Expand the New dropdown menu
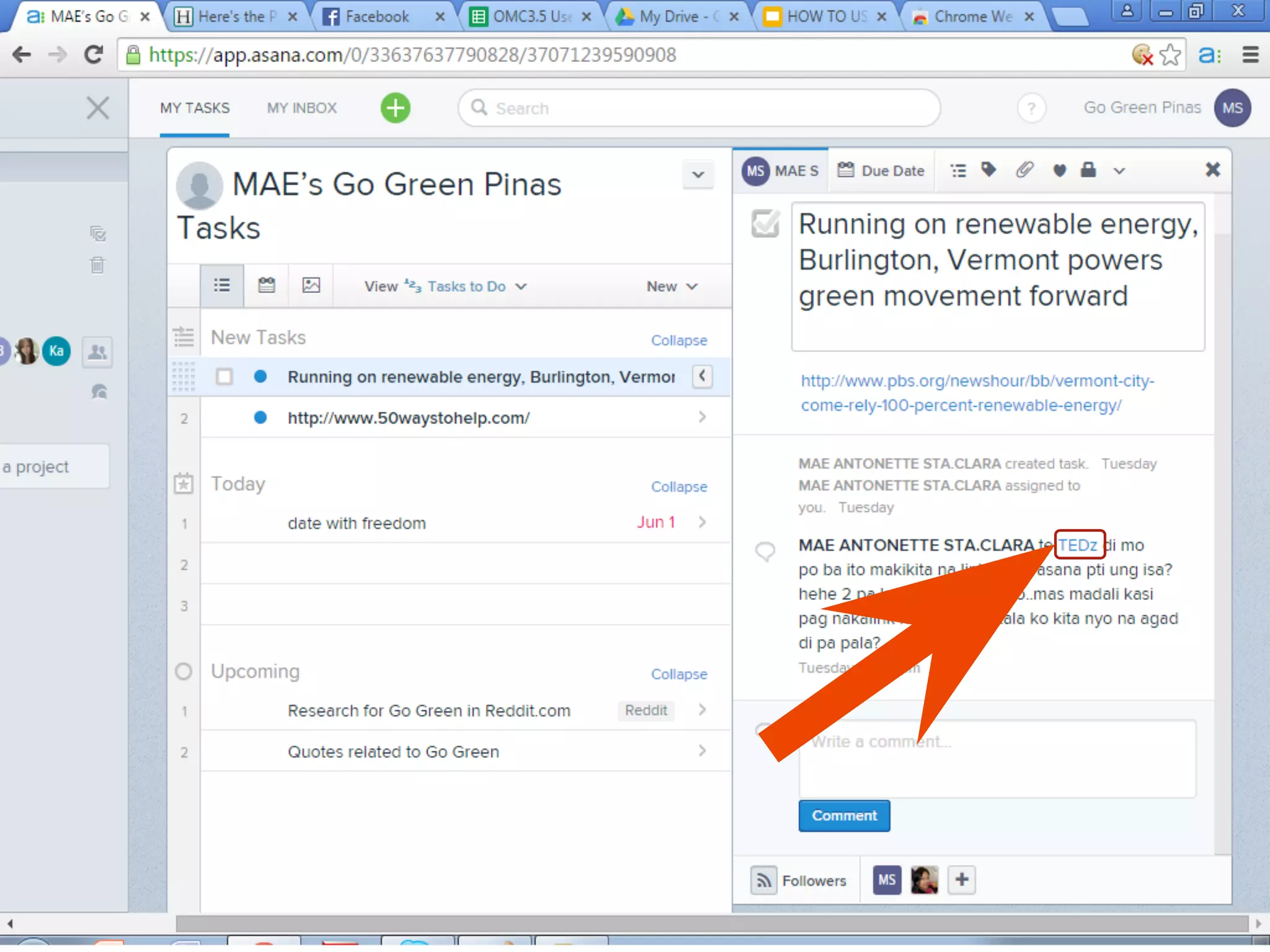The height and width of the screenshot is (952, 1270). click(672, 286)
